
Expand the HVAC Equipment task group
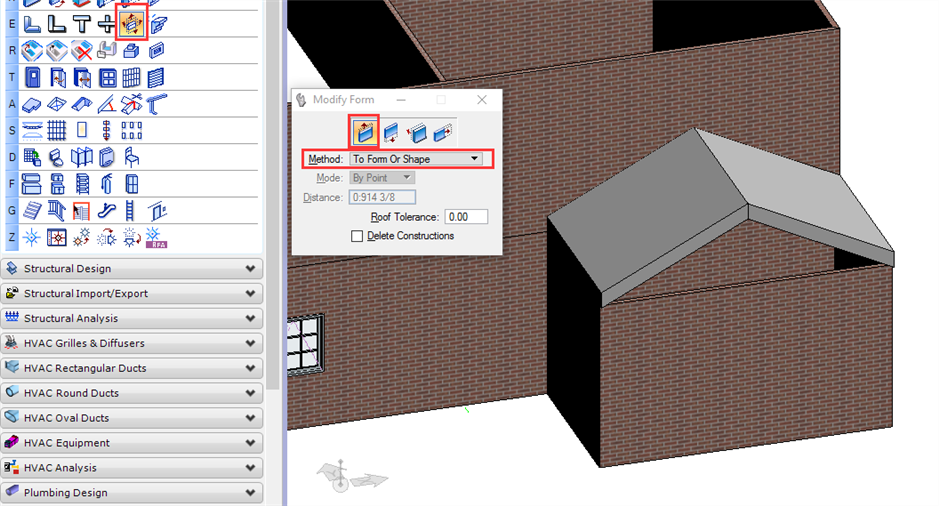tap(132, 443)
